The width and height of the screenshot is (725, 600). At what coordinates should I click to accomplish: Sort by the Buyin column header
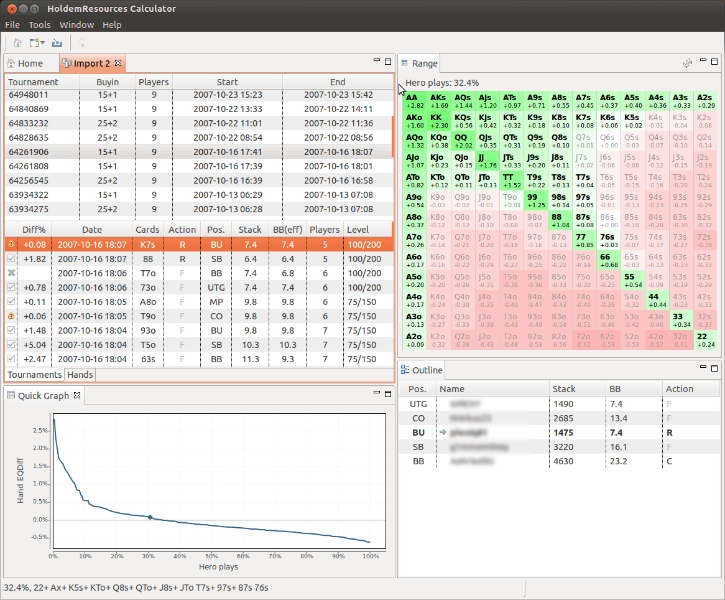click(108, 82)
